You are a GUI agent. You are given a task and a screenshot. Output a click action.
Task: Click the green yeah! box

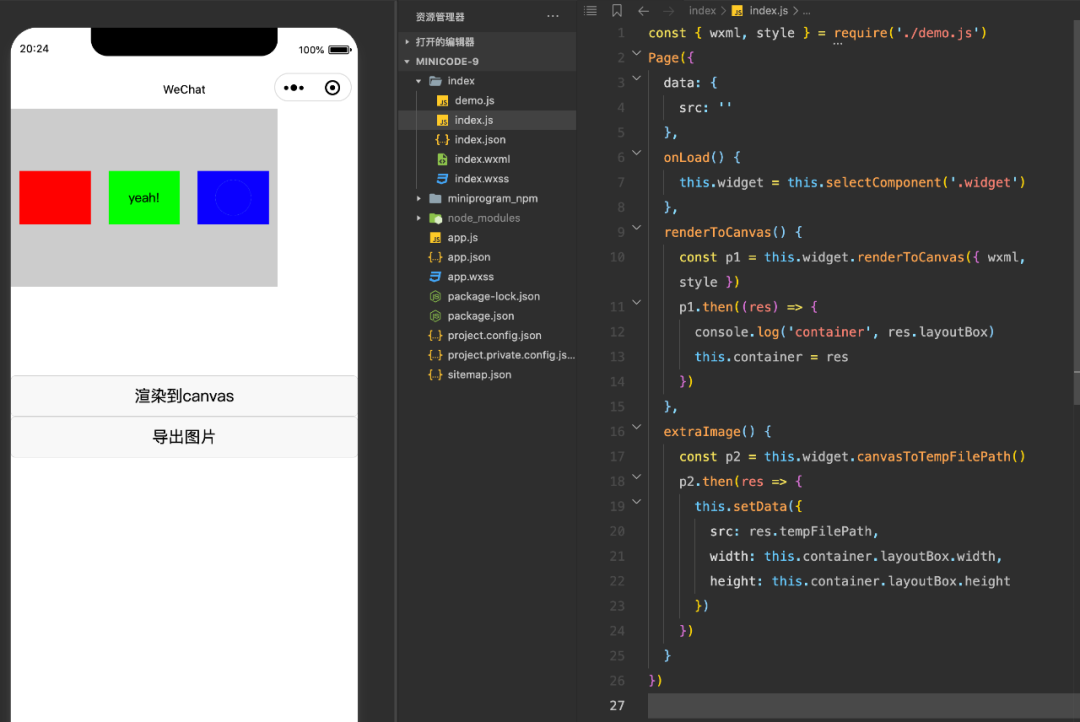point(144,198)
